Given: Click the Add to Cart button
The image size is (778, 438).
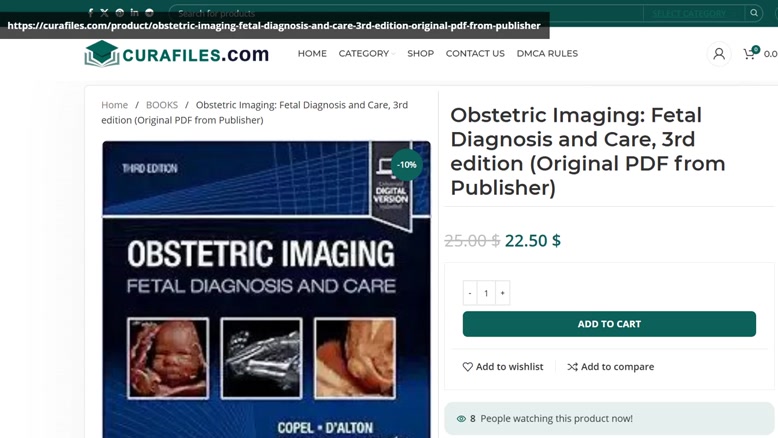Looking at the screenshot, I should 609,324.
